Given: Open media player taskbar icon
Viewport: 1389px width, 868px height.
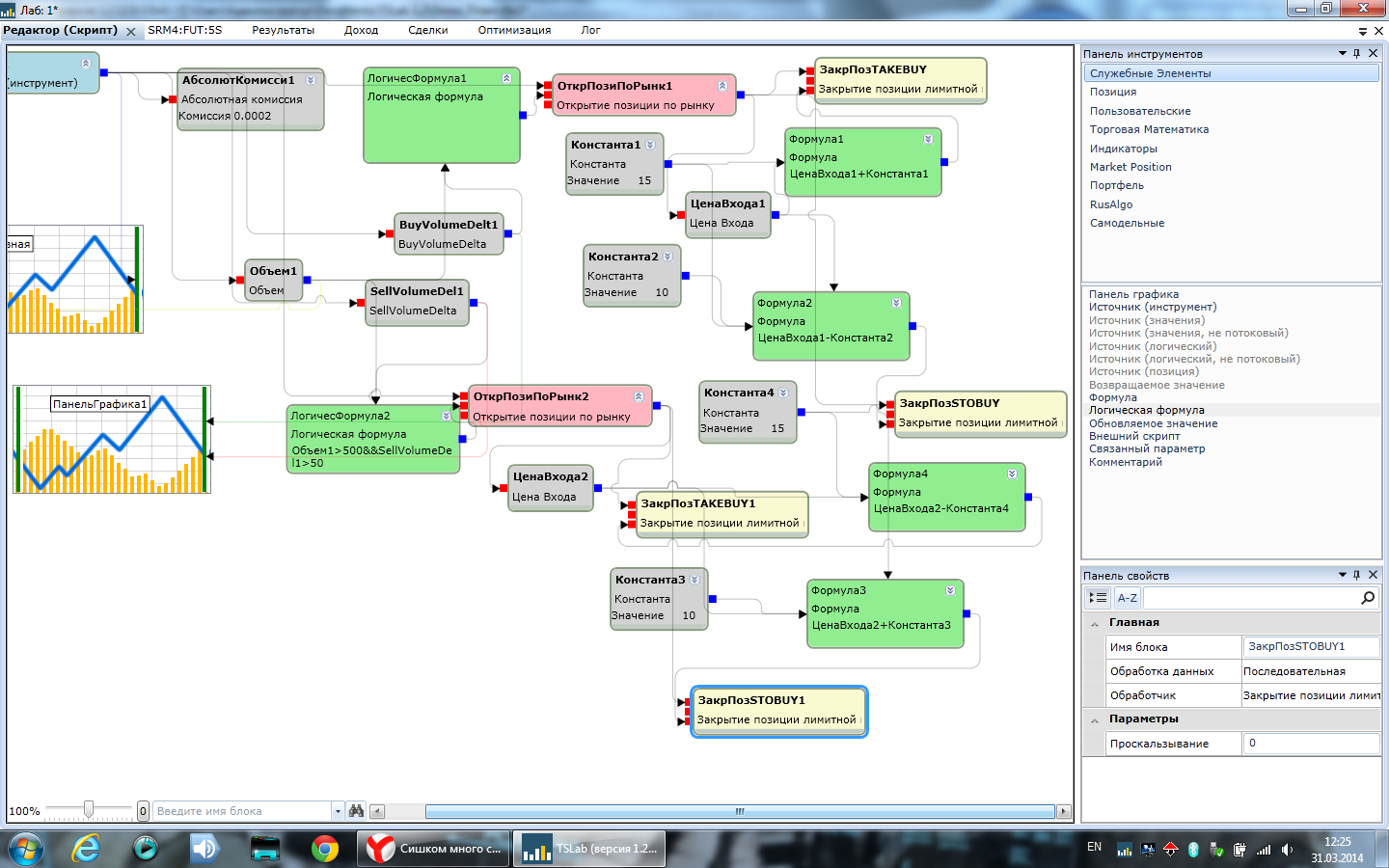Looking at the screenshot, I should click(x=146, y=849).
